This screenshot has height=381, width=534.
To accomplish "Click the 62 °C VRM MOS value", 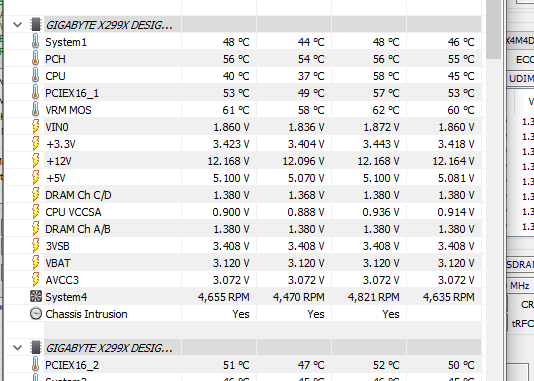I will click(x=386, y=110).
